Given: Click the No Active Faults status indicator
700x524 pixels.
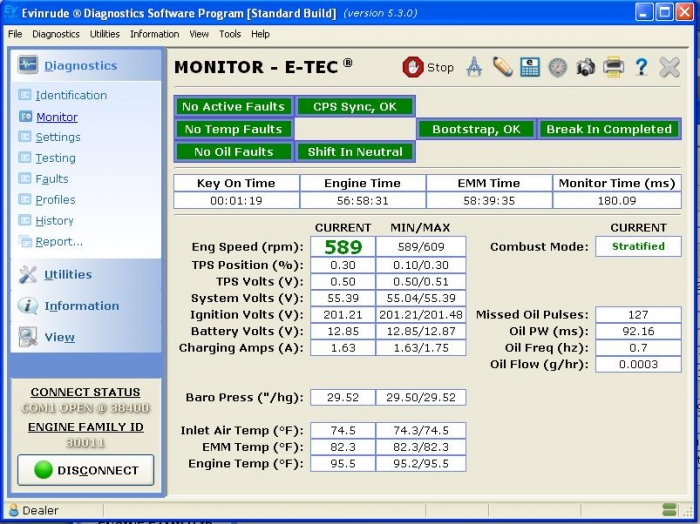Looking at the screenshot, I should (234, 106).
